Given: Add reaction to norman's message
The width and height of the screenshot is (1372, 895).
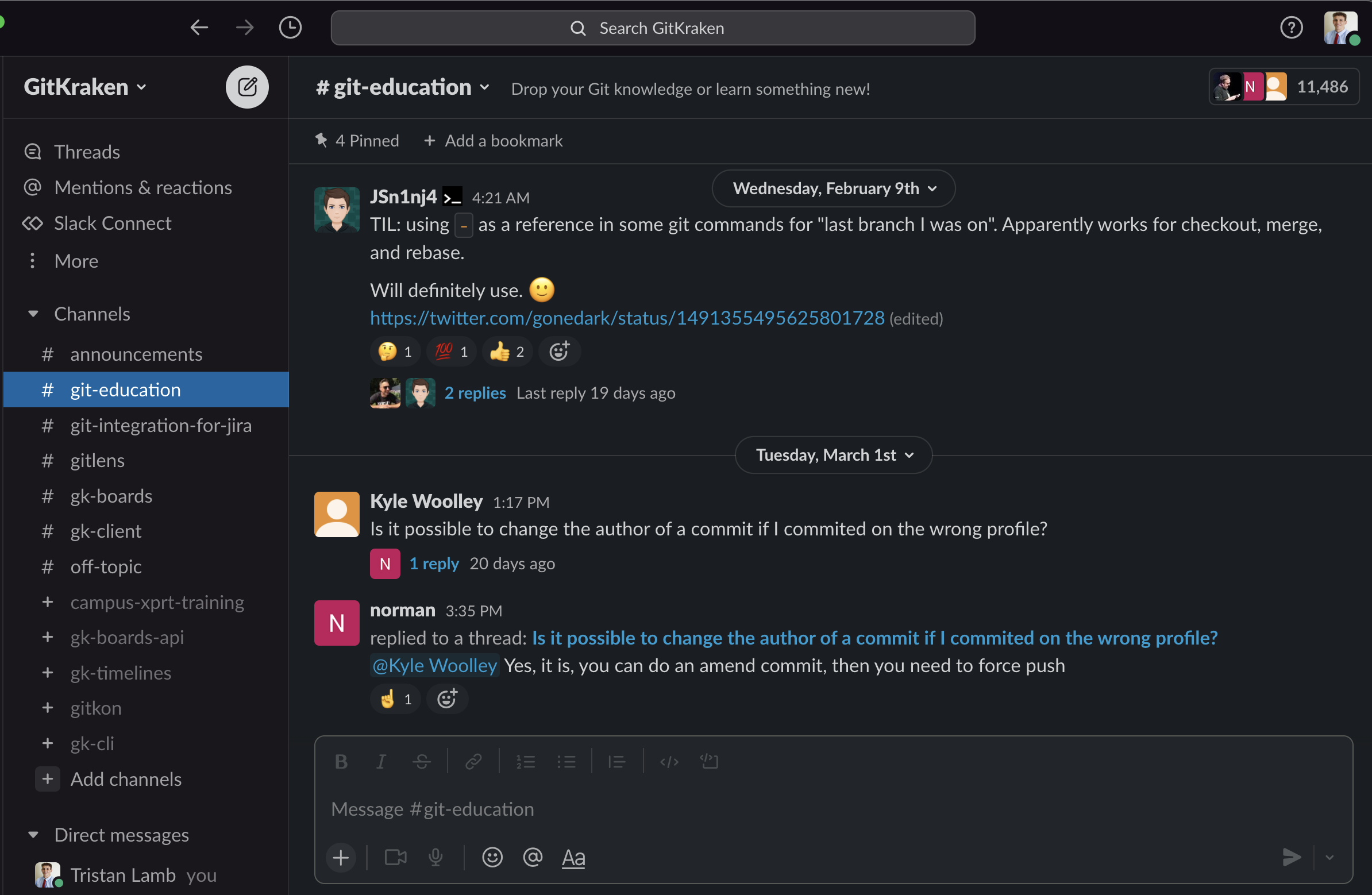Looking at the screenshot, I should [x=448, y=699].
